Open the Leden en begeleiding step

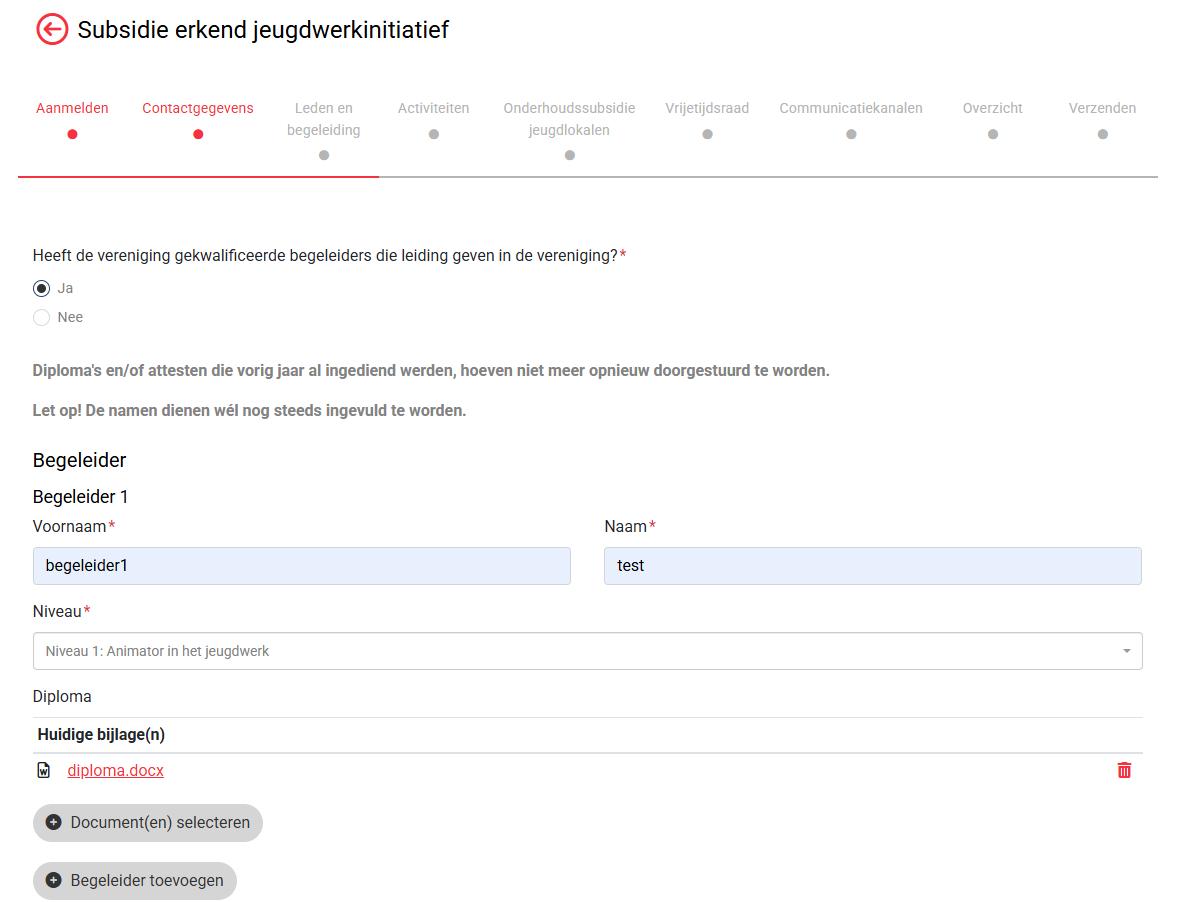[324, 119]
